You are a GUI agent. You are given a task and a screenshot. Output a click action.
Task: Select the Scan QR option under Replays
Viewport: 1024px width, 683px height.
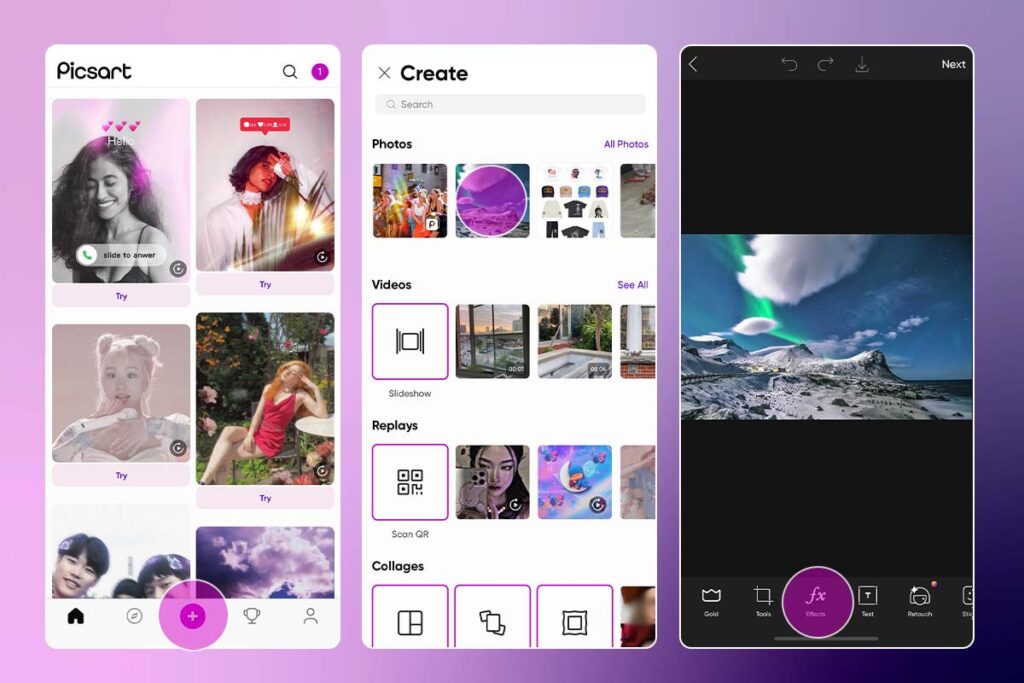tap(409, 481)
